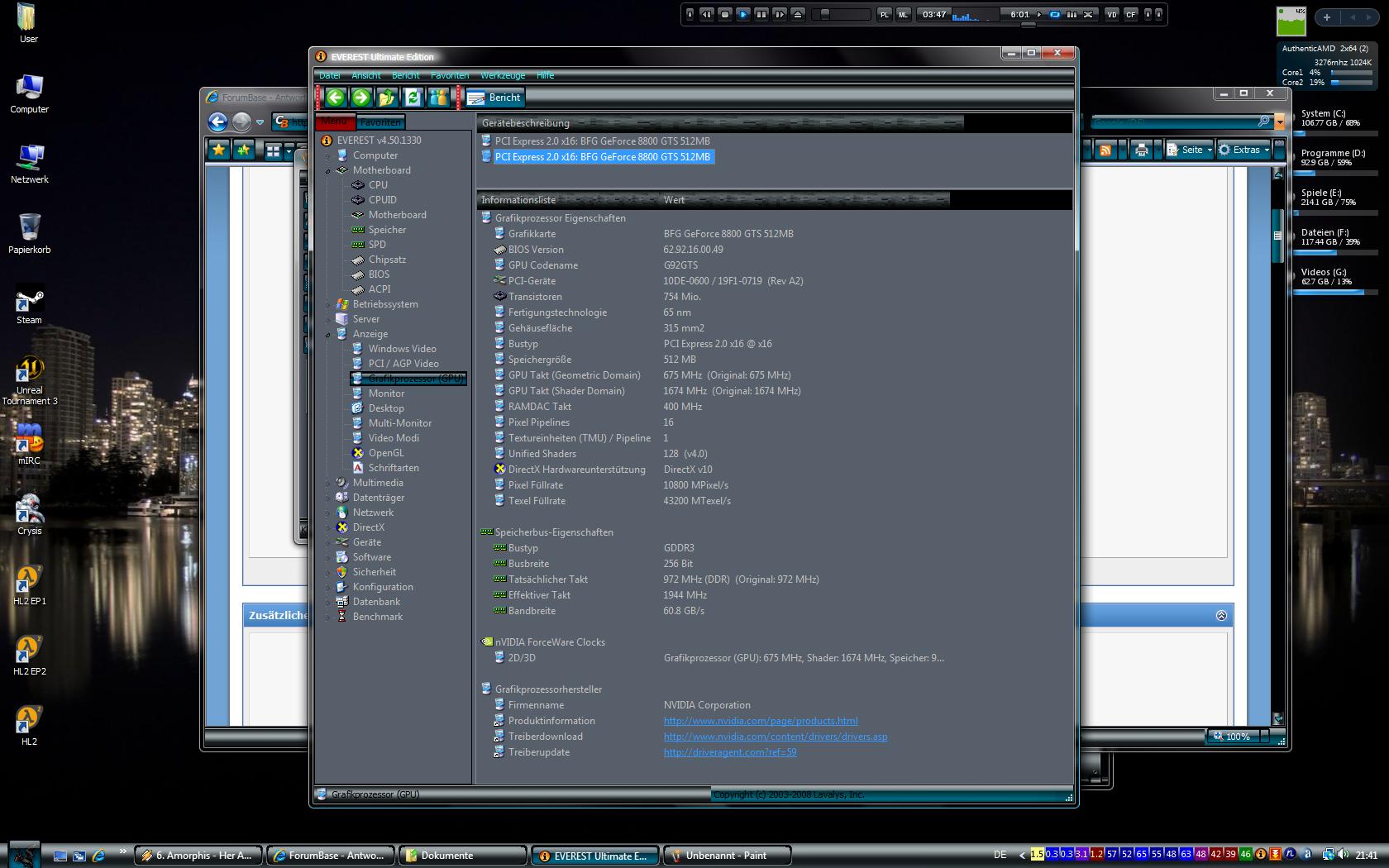Image resolution: width=1389 pixels, height=868 pixels.
Task: Open the Bericht menu in the menu bar
Action: (x=406, y=75)
